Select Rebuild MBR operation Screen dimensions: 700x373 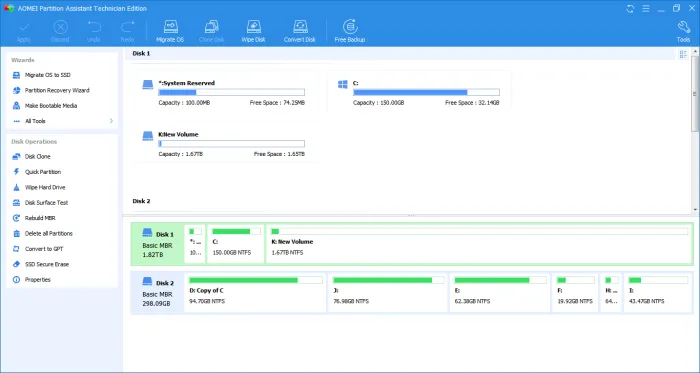40,218
